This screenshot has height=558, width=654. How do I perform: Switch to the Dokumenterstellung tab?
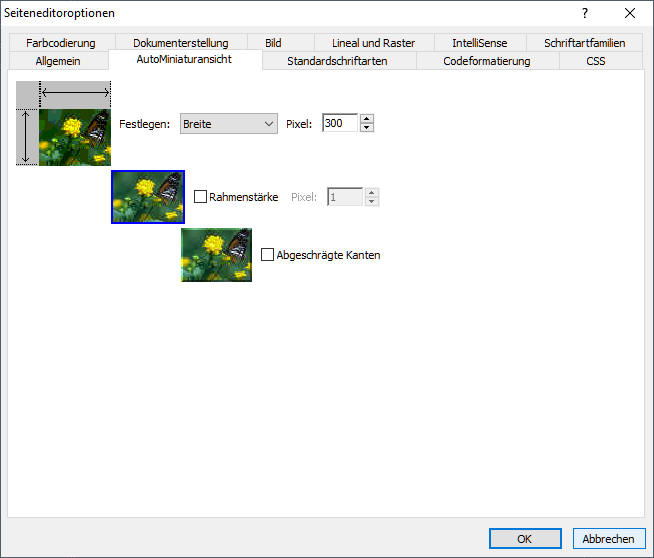pos(181,43)
